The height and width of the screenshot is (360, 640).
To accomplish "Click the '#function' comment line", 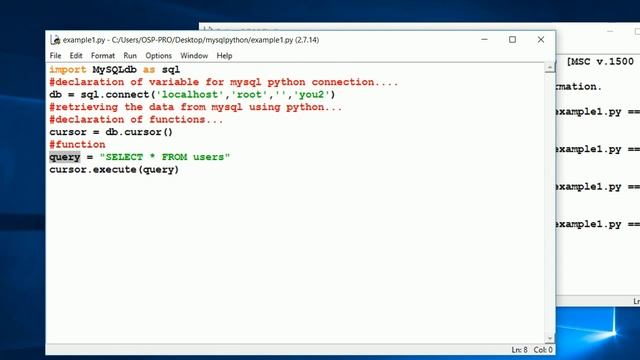I will 77,144.
